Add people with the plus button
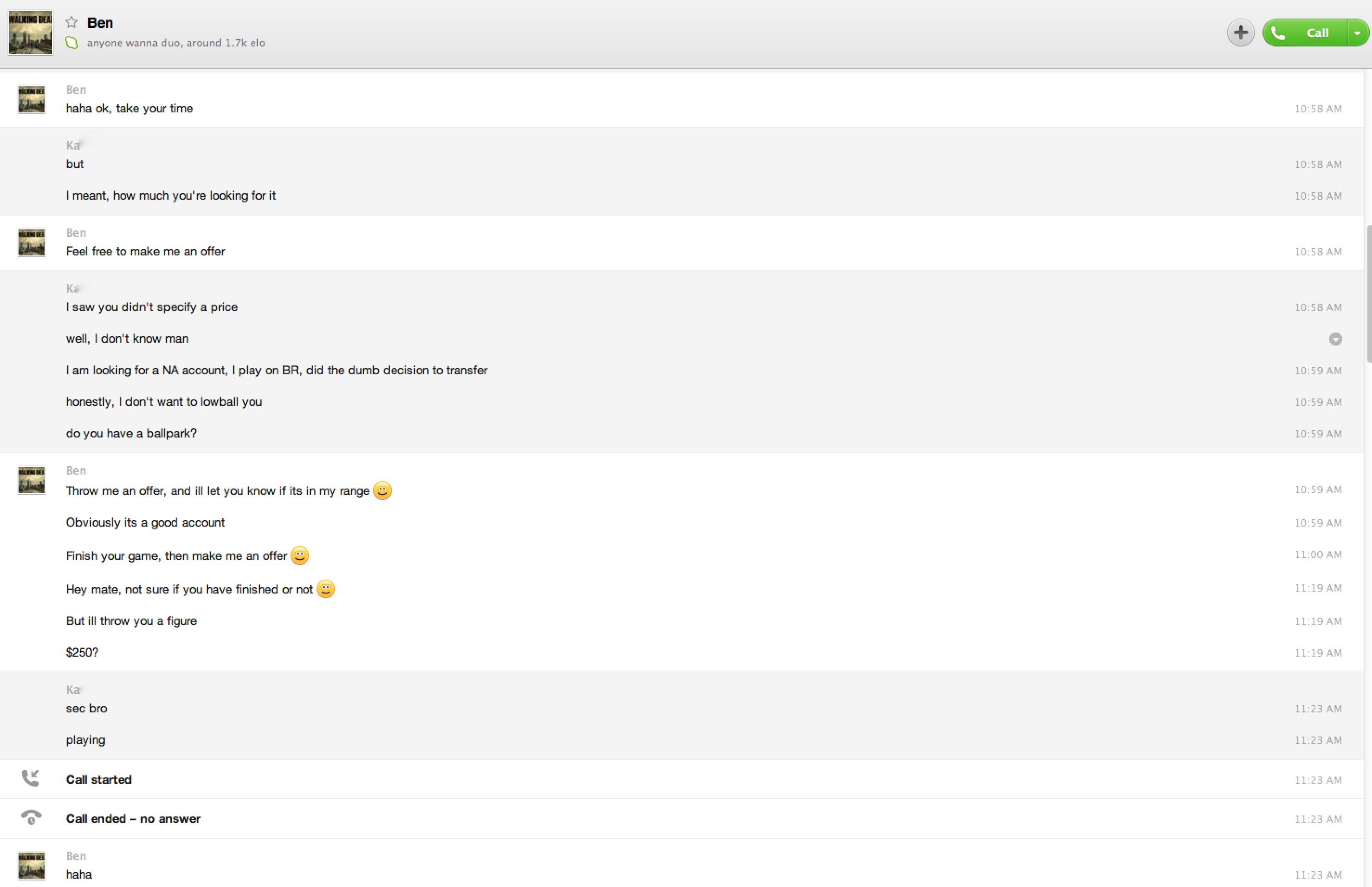This screenshot has height=887, width=1372. click(1240, 32)
